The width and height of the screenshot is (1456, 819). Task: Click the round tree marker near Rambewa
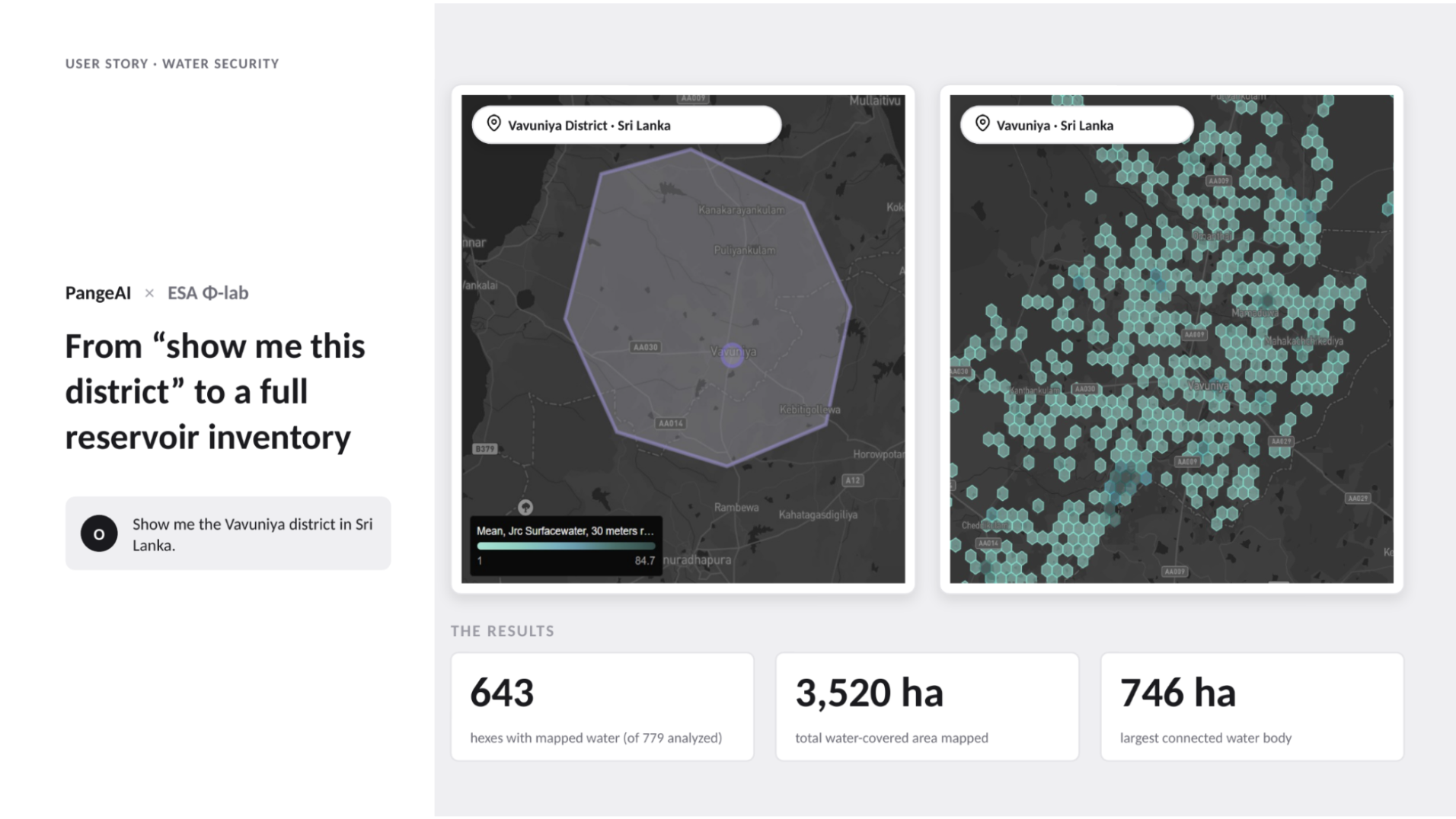pos(525,507)
